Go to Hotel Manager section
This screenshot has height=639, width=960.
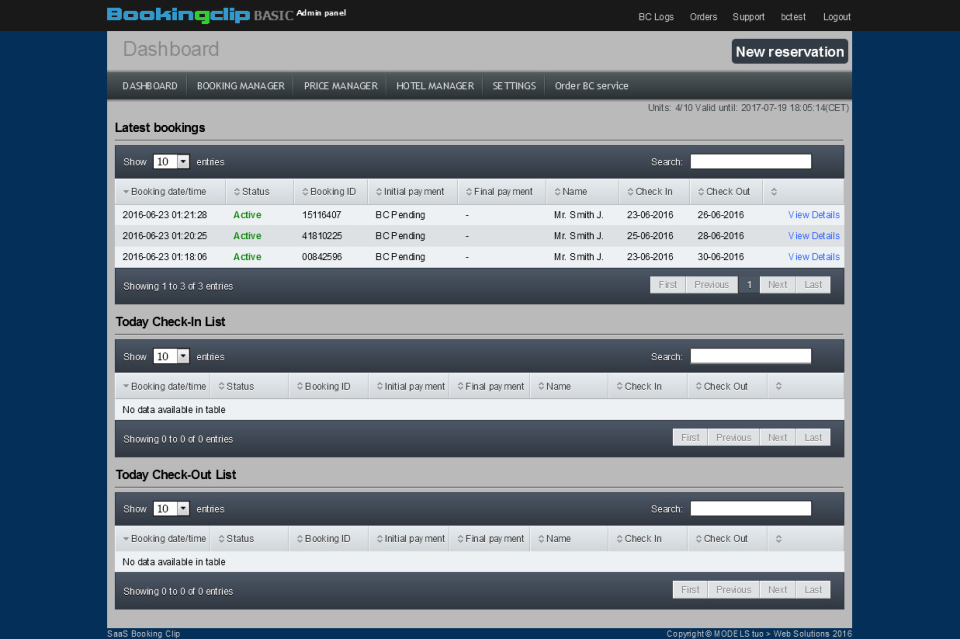pyautogui.click(x=435, y=86)
